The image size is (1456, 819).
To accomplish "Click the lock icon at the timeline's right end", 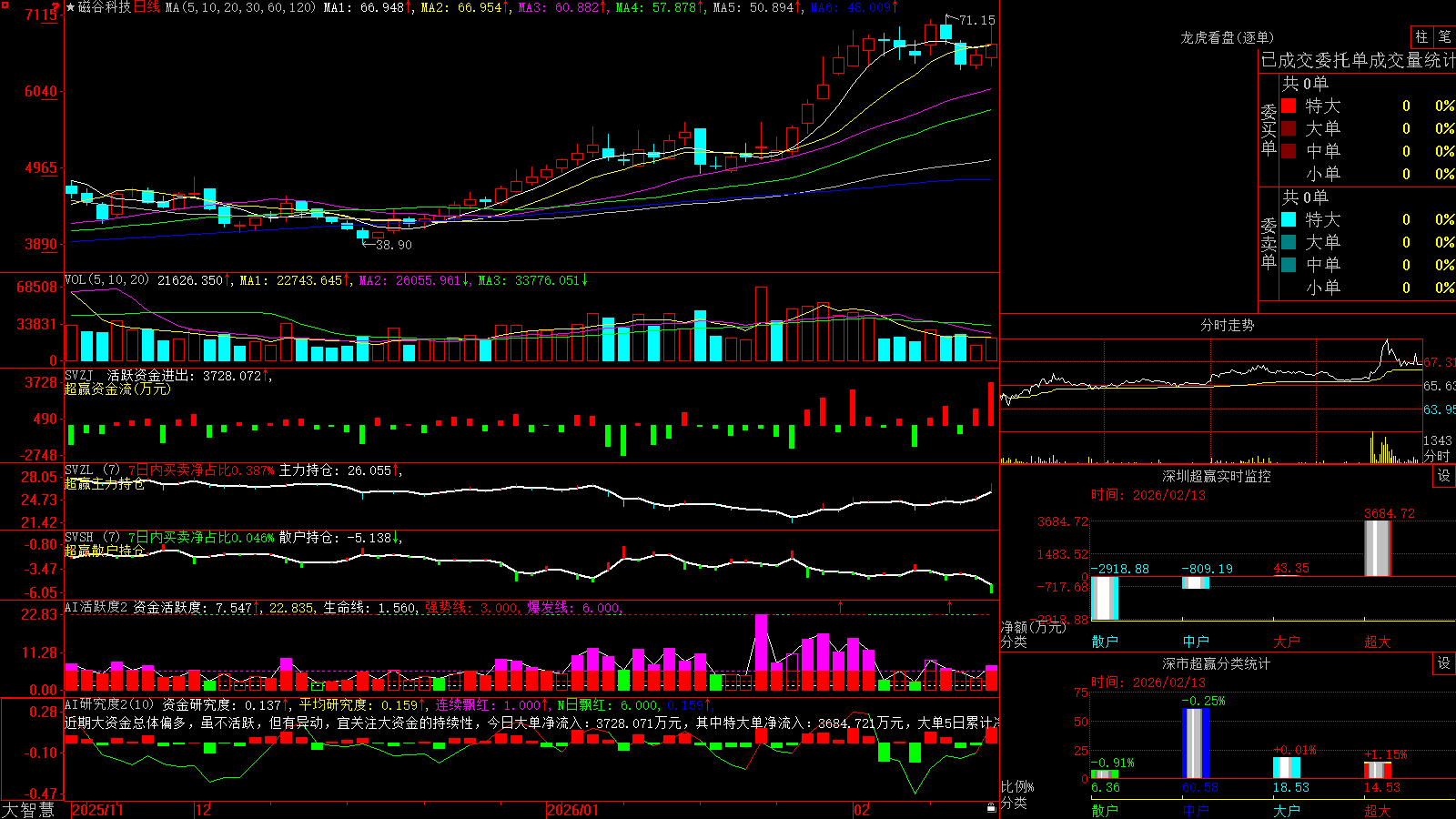I will [992, 808].
